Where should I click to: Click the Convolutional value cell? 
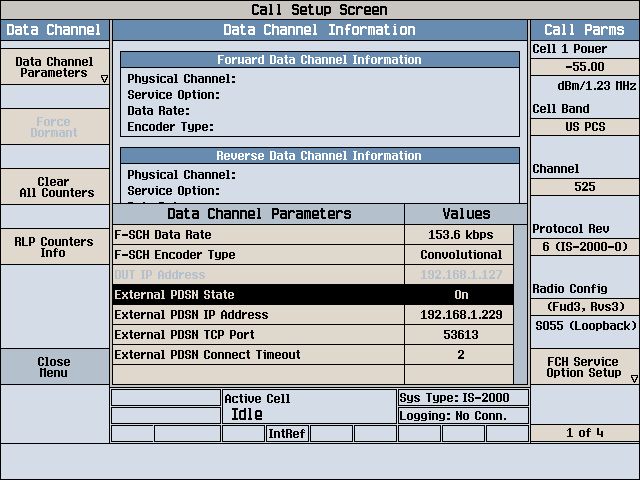460,255
